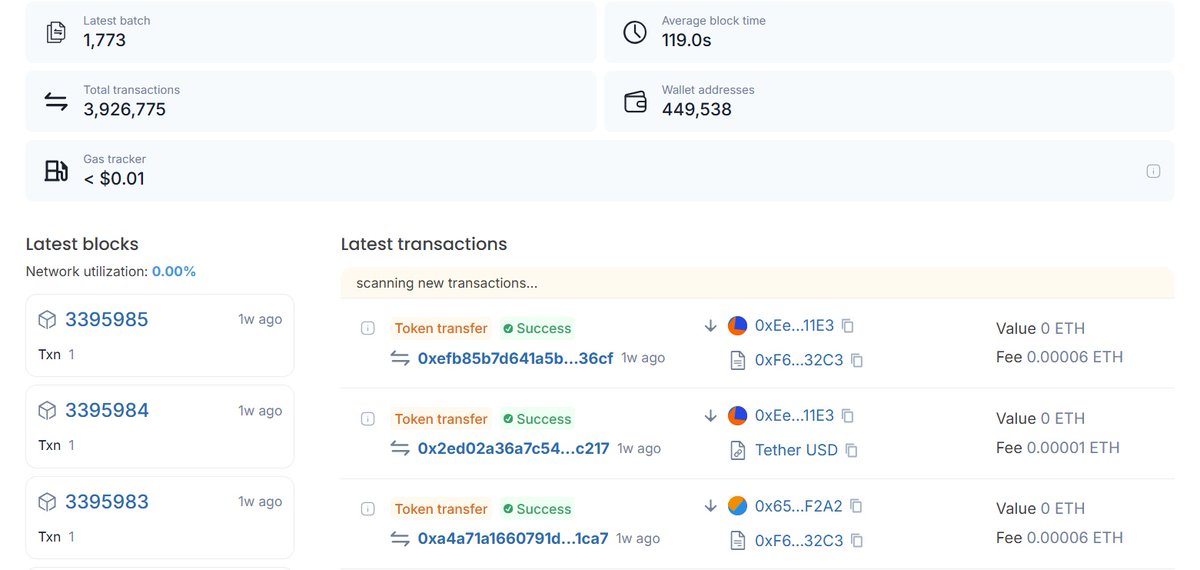Open address 0x65...F2A2
This screenshot has height=570, width=1200.
coord(799,506)
